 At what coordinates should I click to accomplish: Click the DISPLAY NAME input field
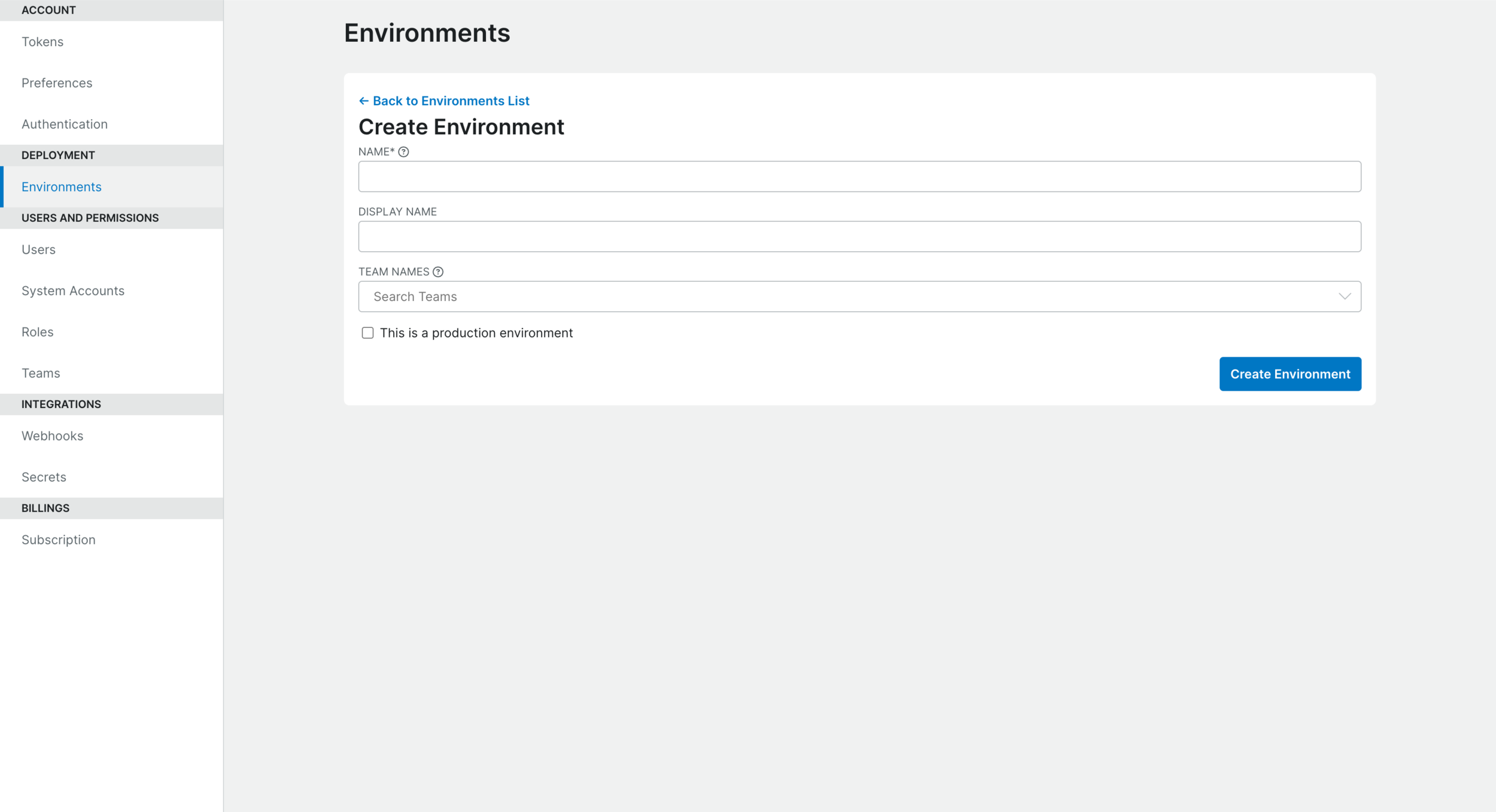pyautogui.click(x=860, y=236)
